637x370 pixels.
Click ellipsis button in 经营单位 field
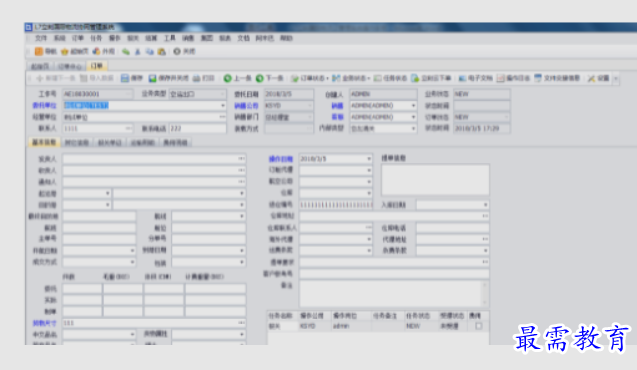pyautogui.click(x=222, y=117)
